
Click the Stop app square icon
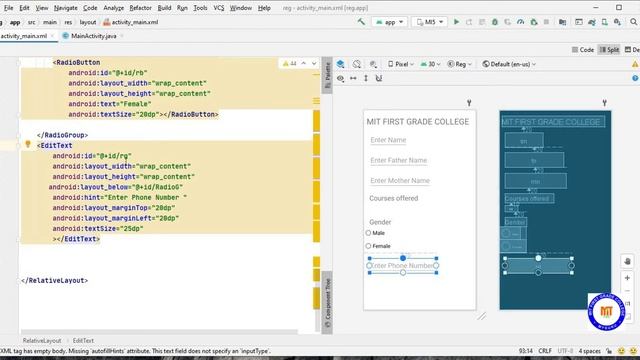(x=546, y=22)
